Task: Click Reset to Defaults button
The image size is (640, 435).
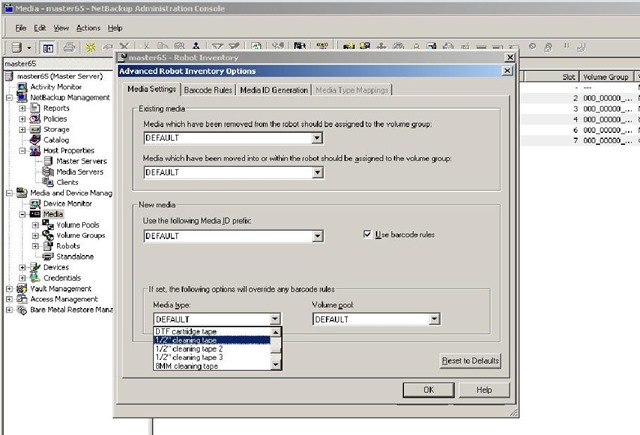Action: click(x=470, y=361)
